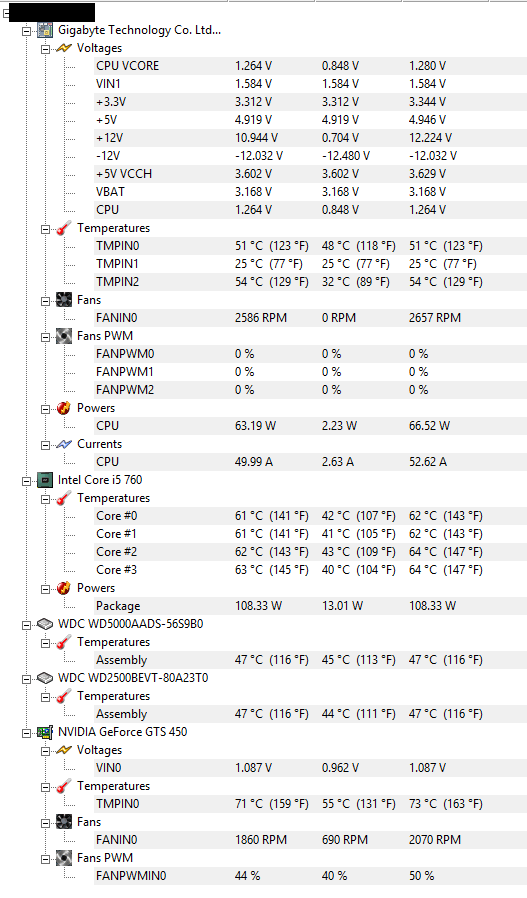The width and height of the screenshot is (527, 898).
Task: Click the Intel Core i5 760 chip icon
Action: [x=45, y=480]
